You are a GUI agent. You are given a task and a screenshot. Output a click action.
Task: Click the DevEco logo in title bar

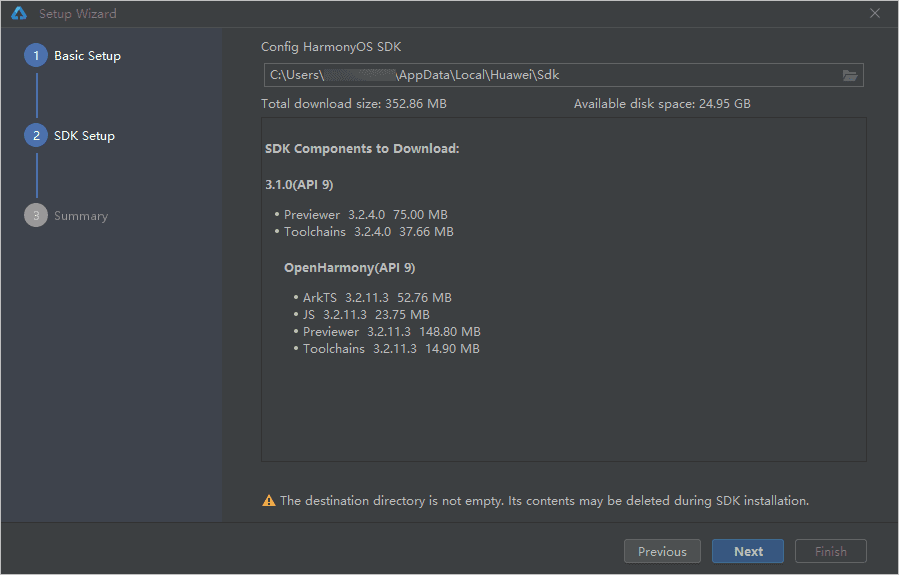coord(18,14)
